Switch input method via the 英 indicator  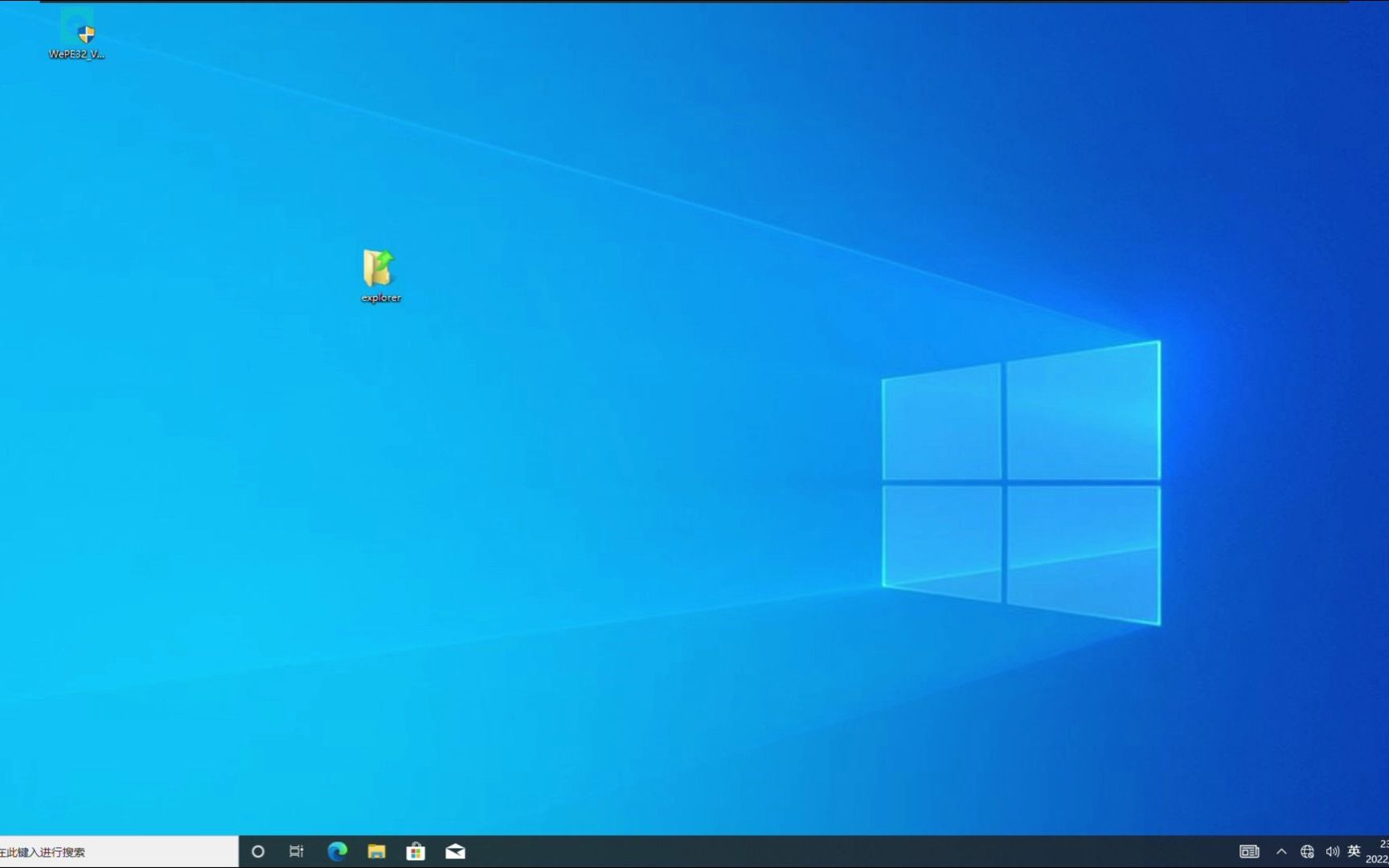point(1355,851)
